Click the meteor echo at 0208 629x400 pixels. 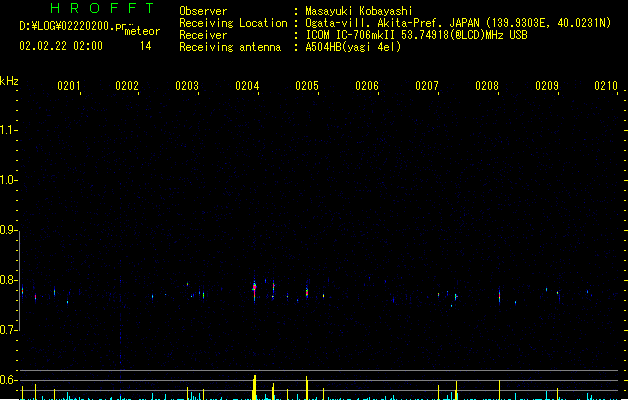point(499,296)
